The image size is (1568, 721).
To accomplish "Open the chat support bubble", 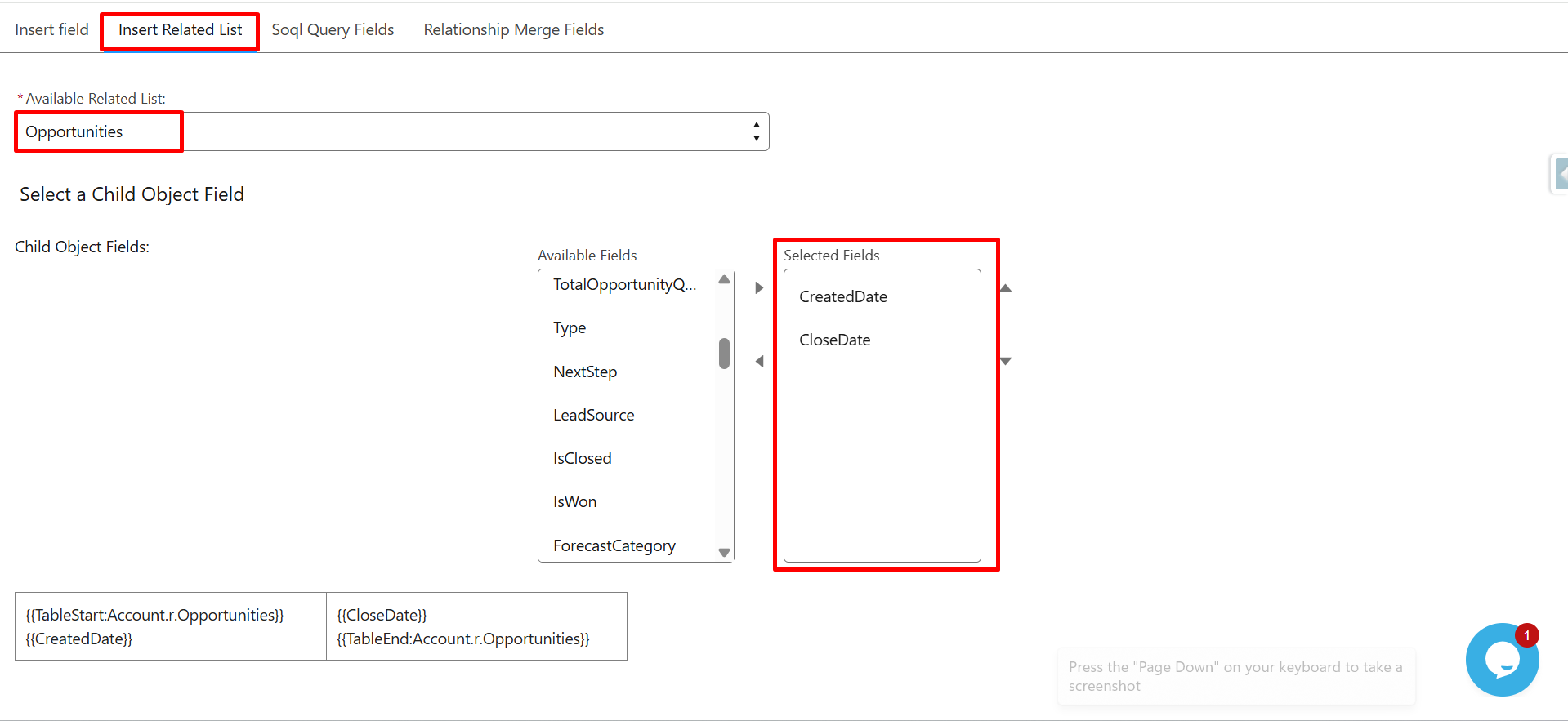I will pyautogui.click(x=1501, y=659).
